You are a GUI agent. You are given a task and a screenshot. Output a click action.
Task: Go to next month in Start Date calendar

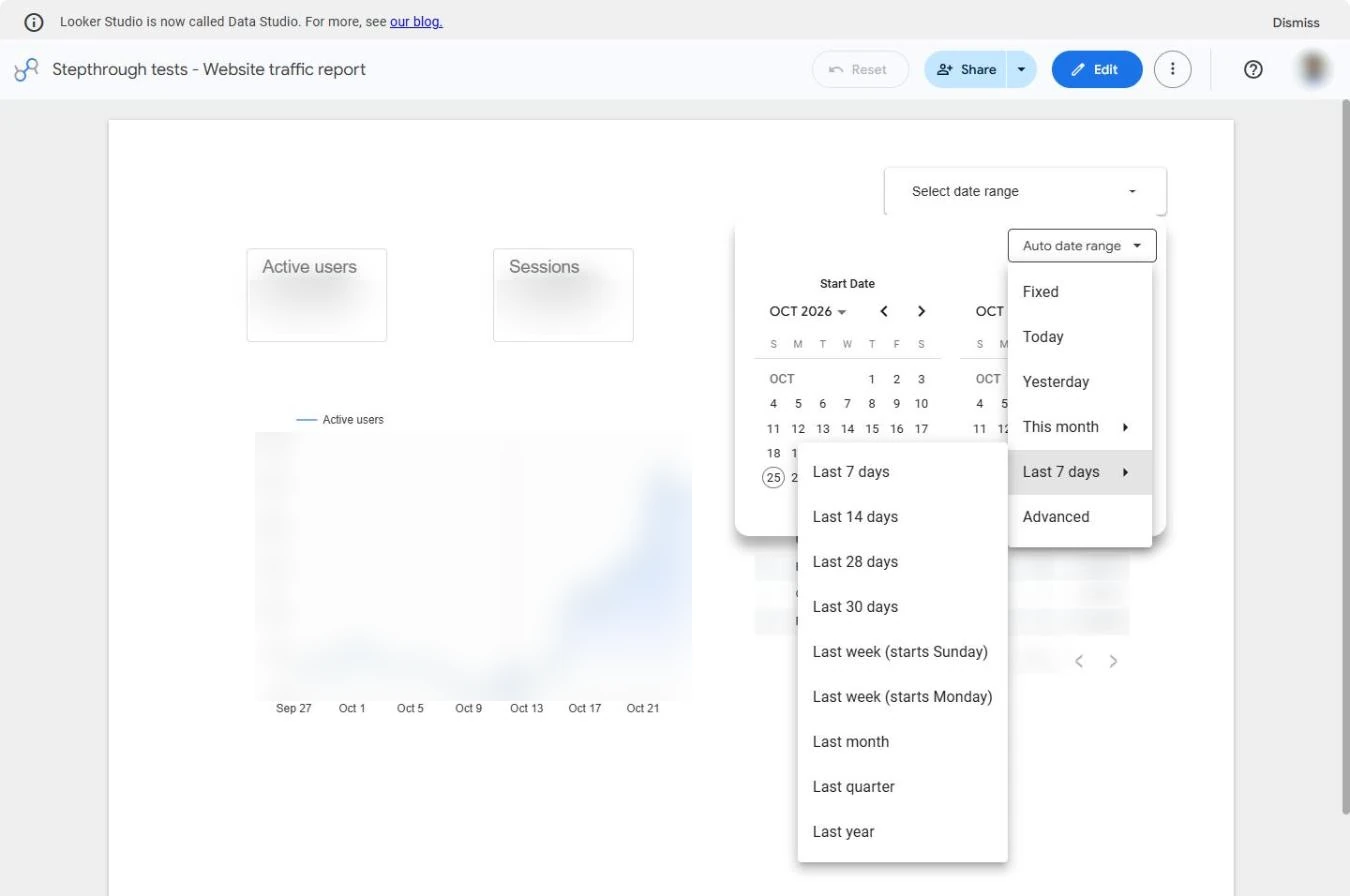point(921,311)
